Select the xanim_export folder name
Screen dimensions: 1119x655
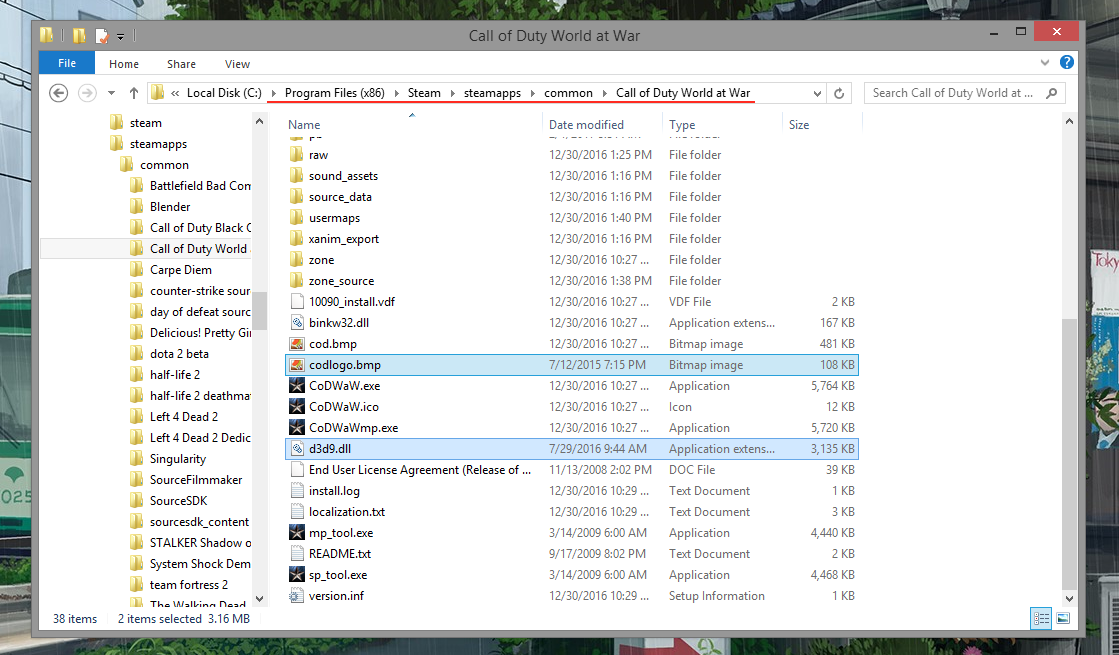pos(344,239)
